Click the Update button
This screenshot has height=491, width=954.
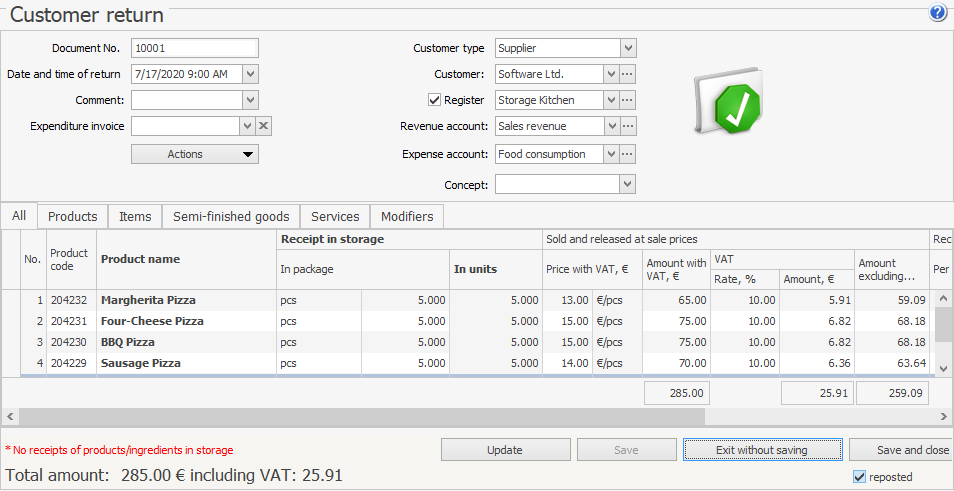pos(505,450)
